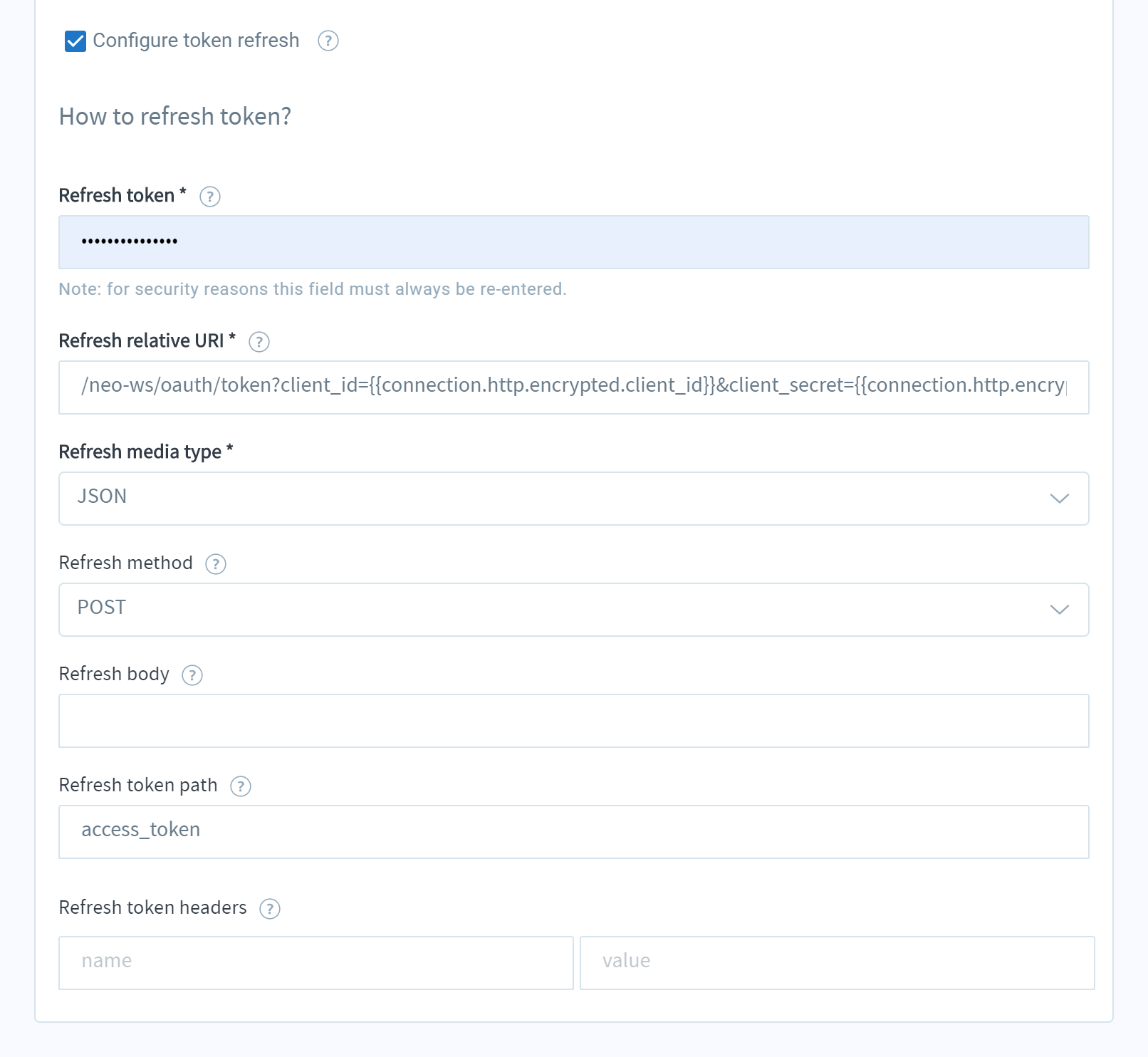Click help icon beside Refresh relative URI
The image size is (1148, 1057).
pyautogui.click(x=259, y=342)
